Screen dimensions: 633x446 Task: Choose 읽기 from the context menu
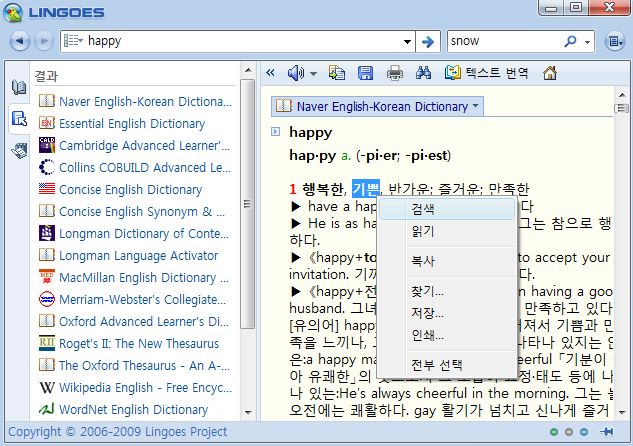447,231
